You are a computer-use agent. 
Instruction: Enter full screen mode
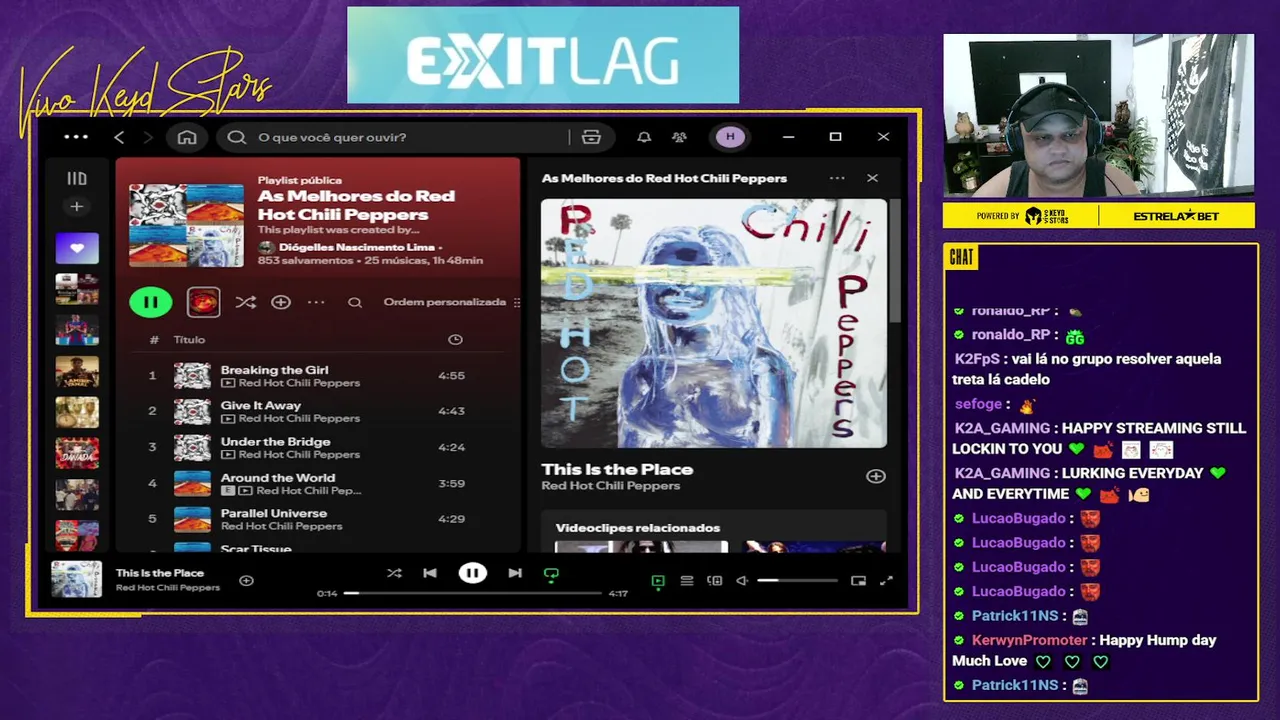[886, 580]
